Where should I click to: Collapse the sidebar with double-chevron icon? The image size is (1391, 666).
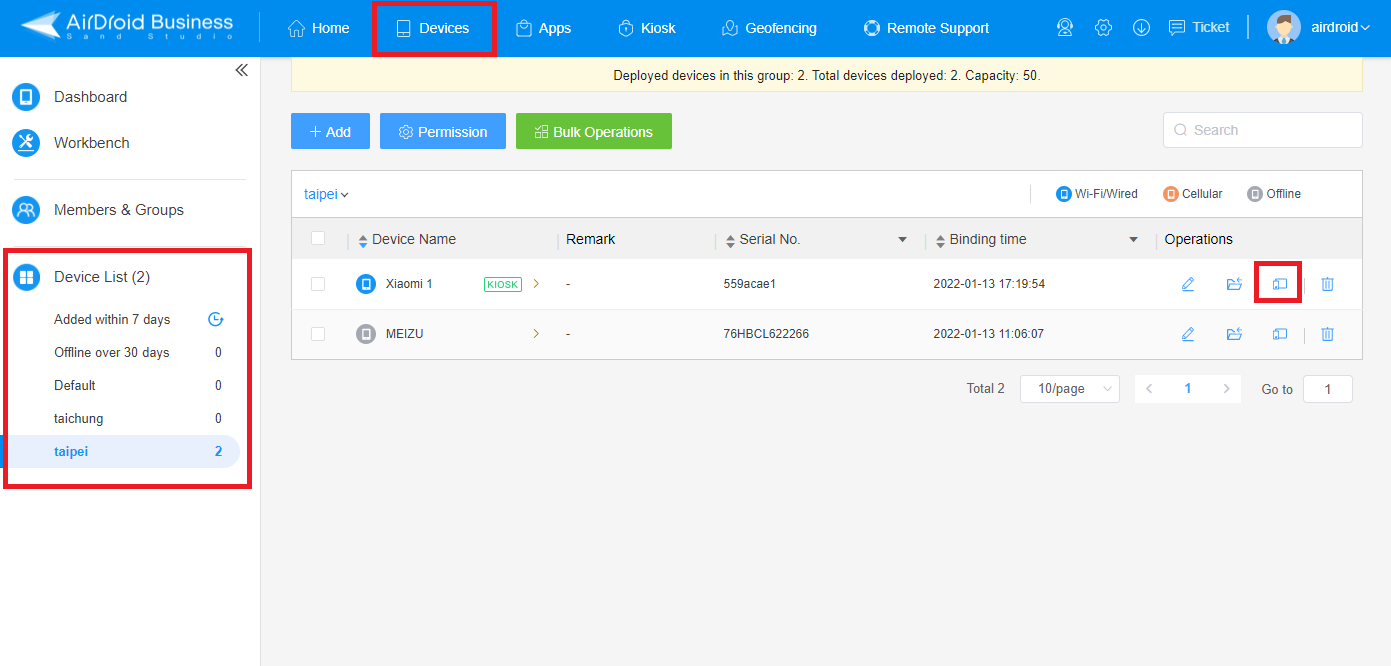pos(241,70)
